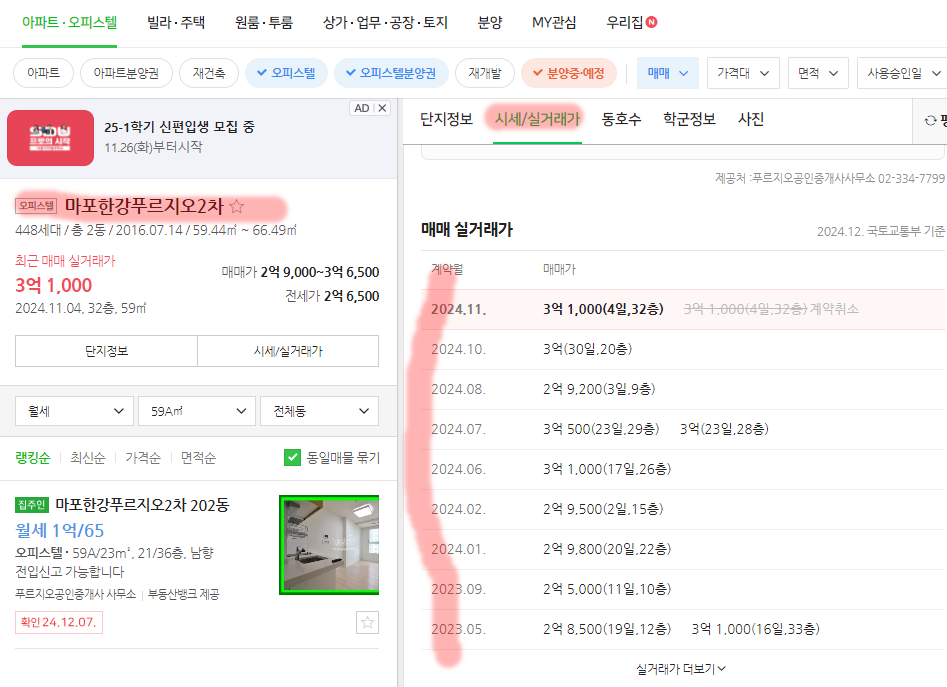This screenshot has height=687, width=947.
Task: Open the 월세 deal type dropdown
Action: point(74,411)
